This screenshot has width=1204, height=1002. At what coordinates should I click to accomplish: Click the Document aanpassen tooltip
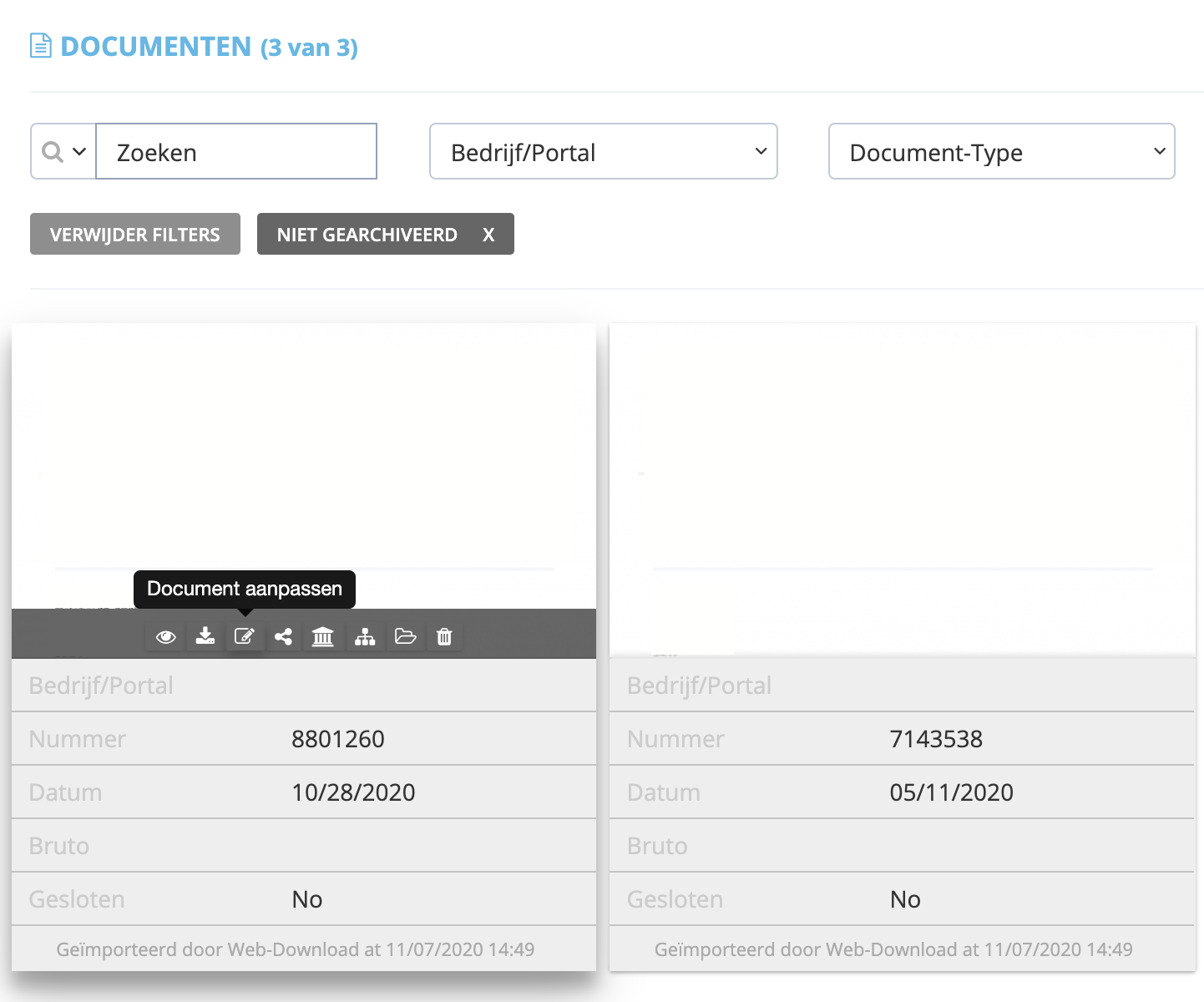tap(245, 589)
